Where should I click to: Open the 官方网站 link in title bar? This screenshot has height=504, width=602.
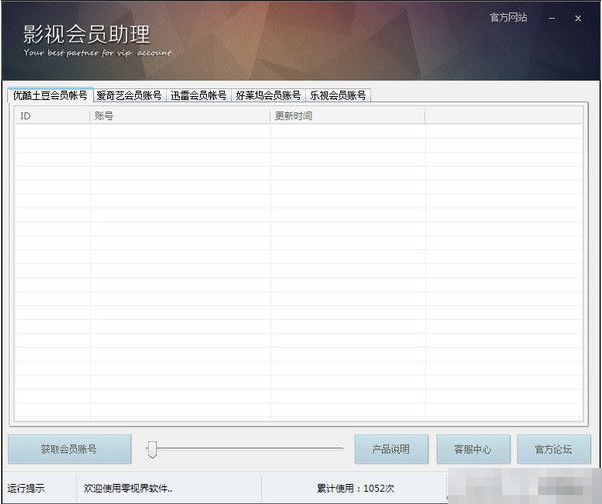508,18
